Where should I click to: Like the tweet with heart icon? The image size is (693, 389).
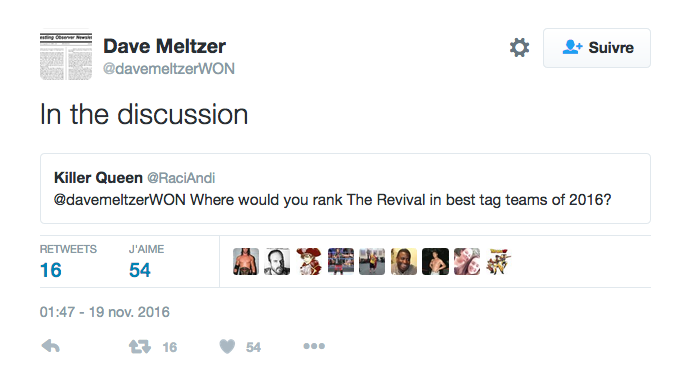pyautogui.click(x=227, y=346)
